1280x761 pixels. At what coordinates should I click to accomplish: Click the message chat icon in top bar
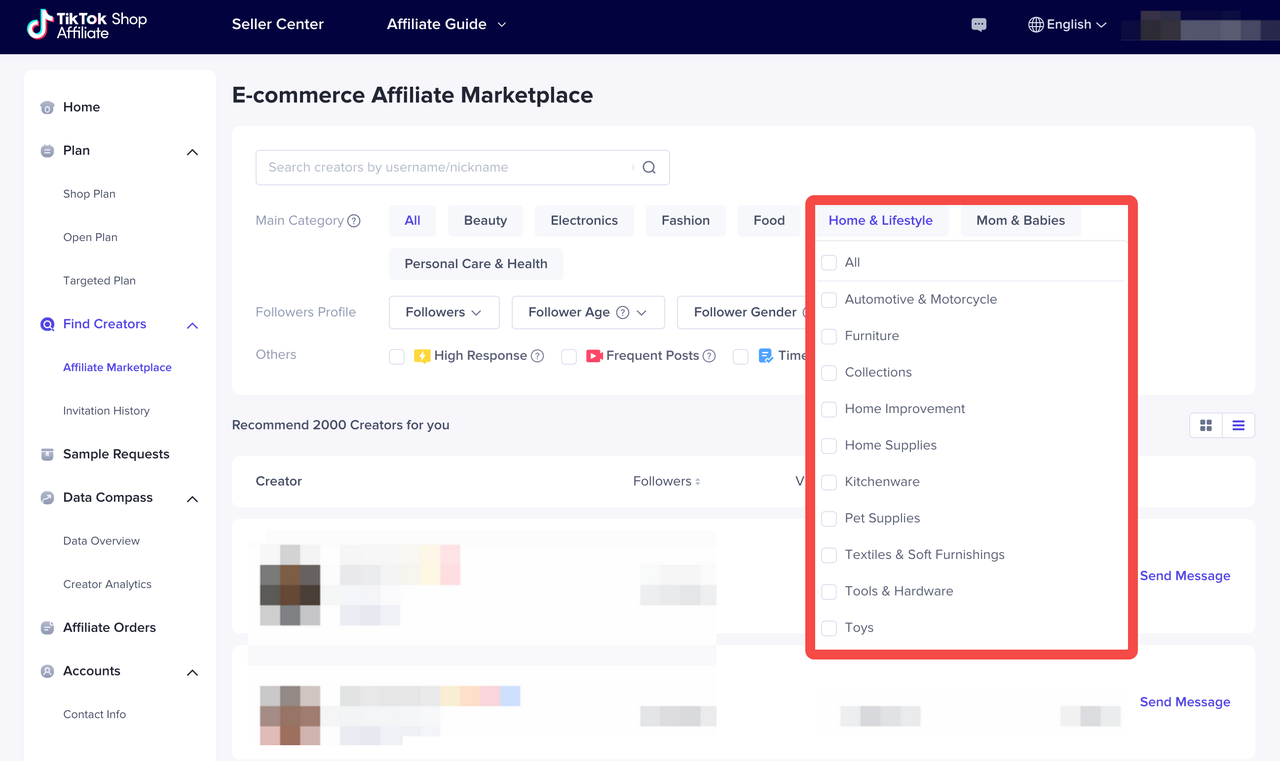tap(978, 24)
